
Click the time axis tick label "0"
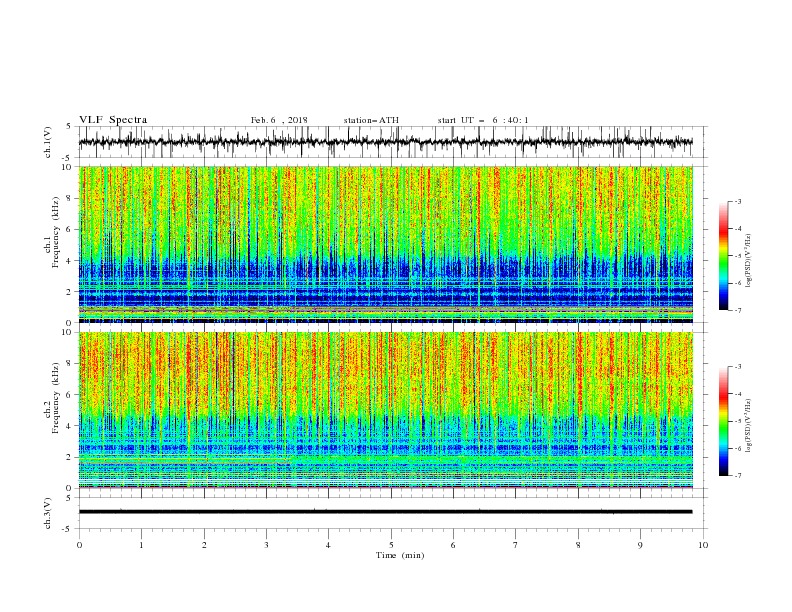(79, 545)
